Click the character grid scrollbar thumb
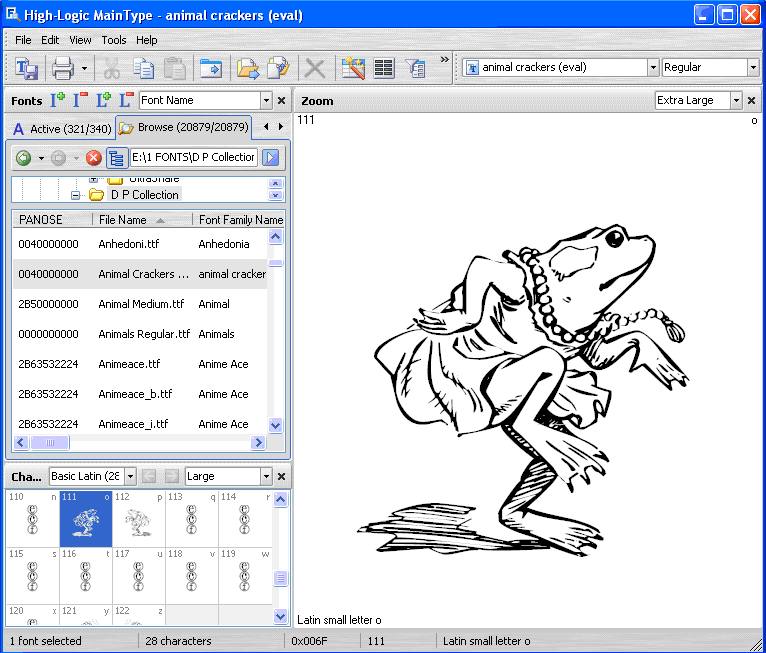 280,578
